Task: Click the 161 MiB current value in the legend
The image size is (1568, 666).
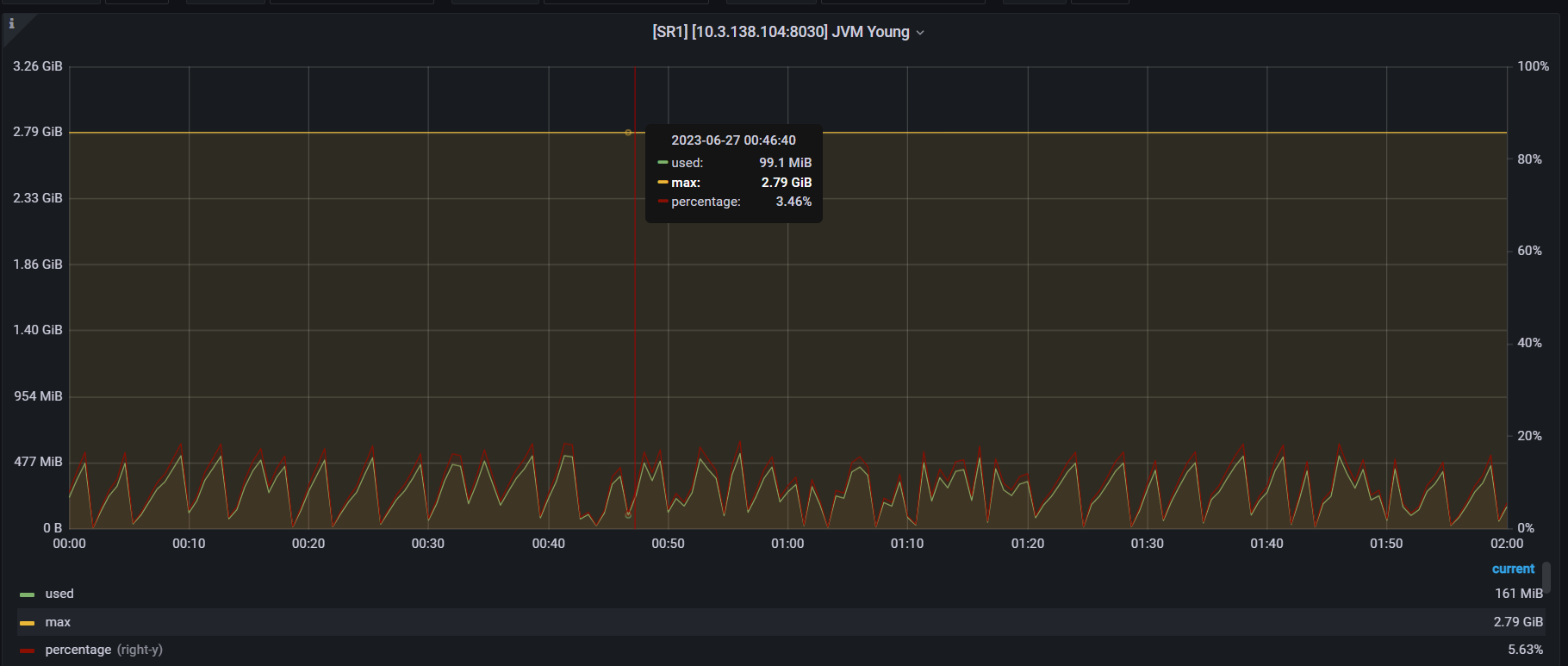Action: click(1518, 594)
